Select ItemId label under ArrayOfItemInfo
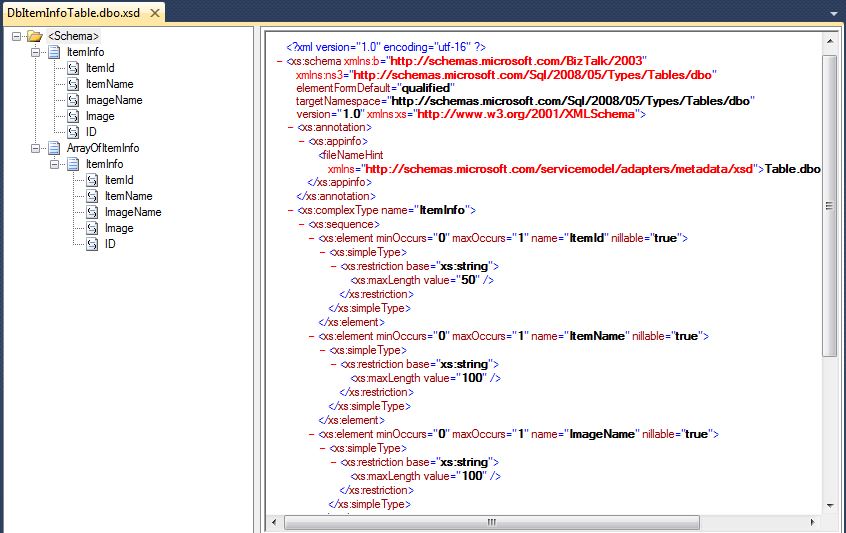This screenshot has height=533, width=846. click(119, 180)
